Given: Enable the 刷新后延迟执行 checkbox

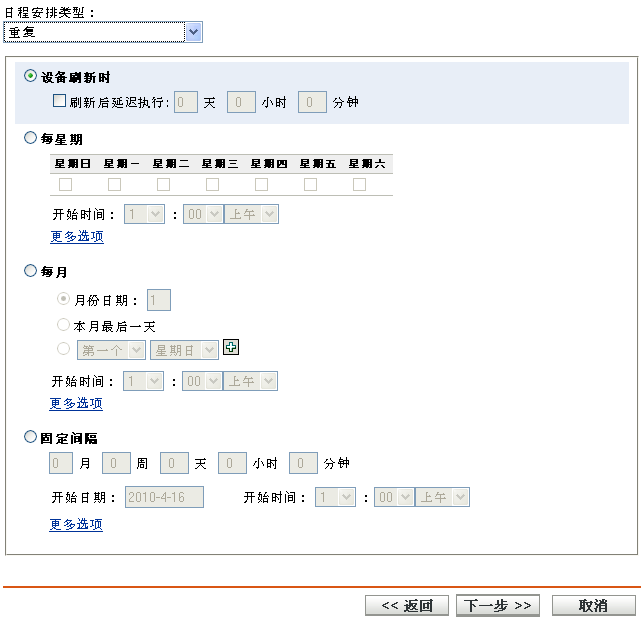Looking at the screenshot, I should pyautogui.click(x=59, y=100).
